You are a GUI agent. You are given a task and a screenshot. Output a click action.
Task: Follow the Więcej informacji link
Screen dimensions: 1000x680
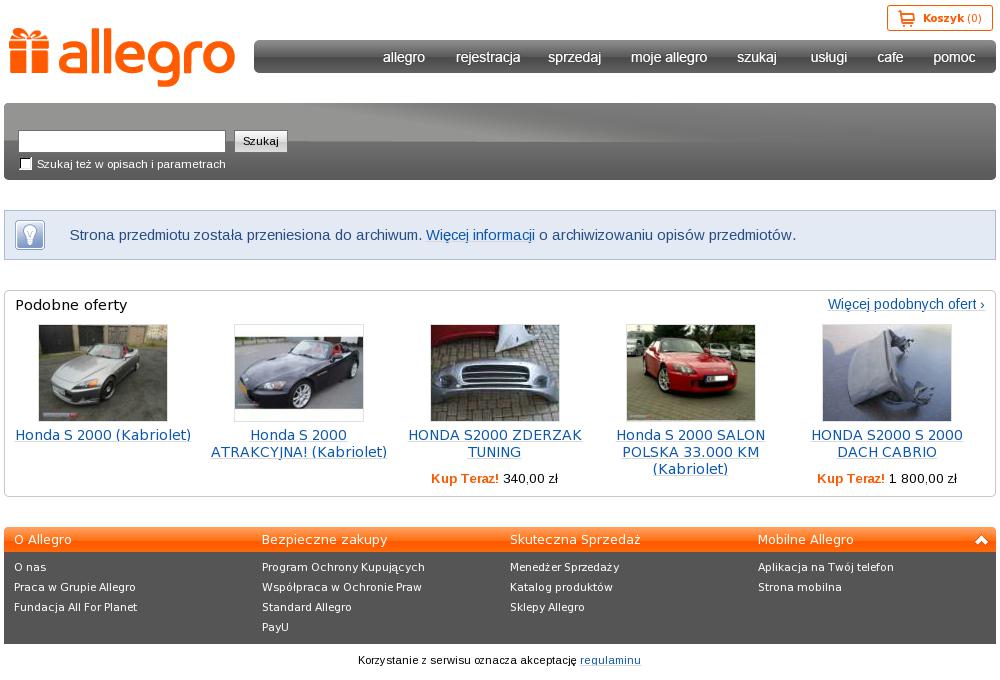pos(480,235)
